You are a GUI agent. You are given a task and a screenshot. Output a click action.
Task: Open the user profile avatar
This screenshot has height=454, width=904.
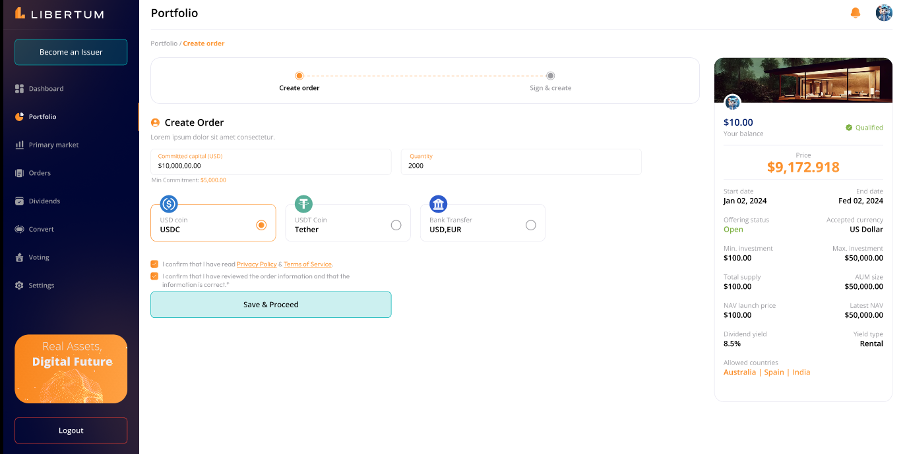click(884, 13)
